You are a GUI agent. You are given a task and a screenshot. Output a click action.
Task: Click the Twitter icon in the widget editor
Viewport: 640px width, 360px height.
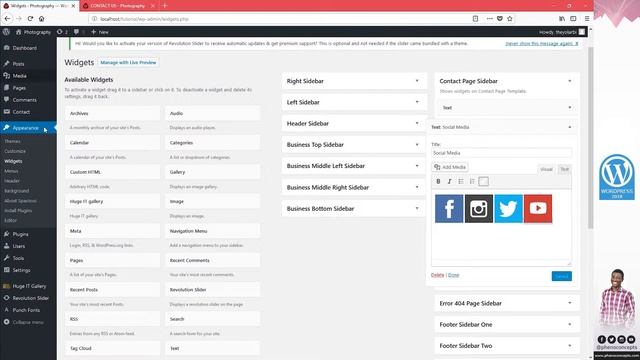click(x=508, y=209)
